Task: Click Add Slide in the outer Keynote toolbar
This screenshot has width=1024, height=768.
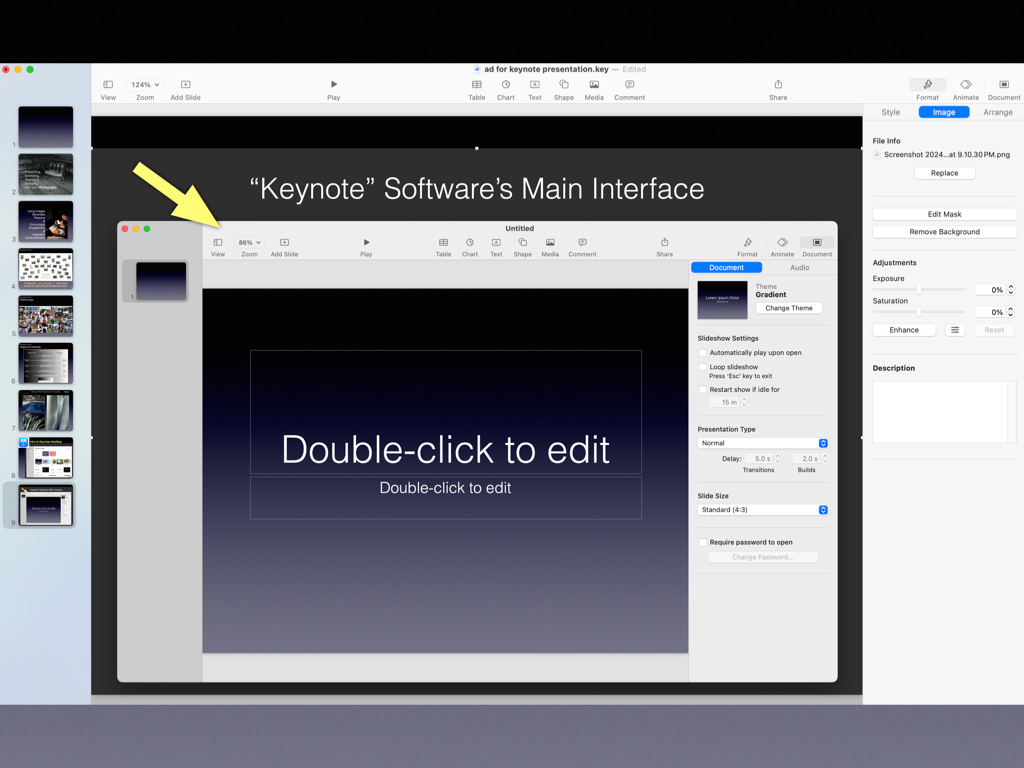Action: point(185,85)
